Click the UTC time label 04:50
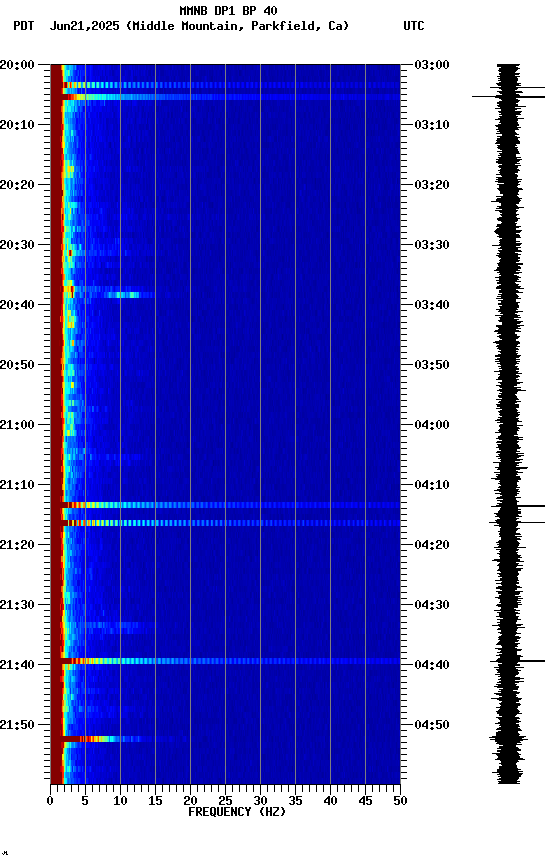Screen dimensions: 552x864 point(432,725)
